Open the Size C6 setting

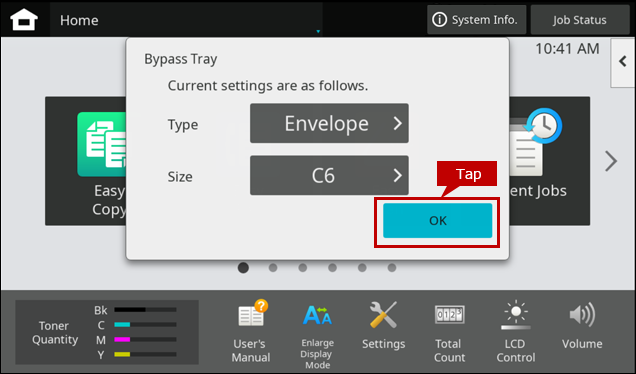[329, 175]
